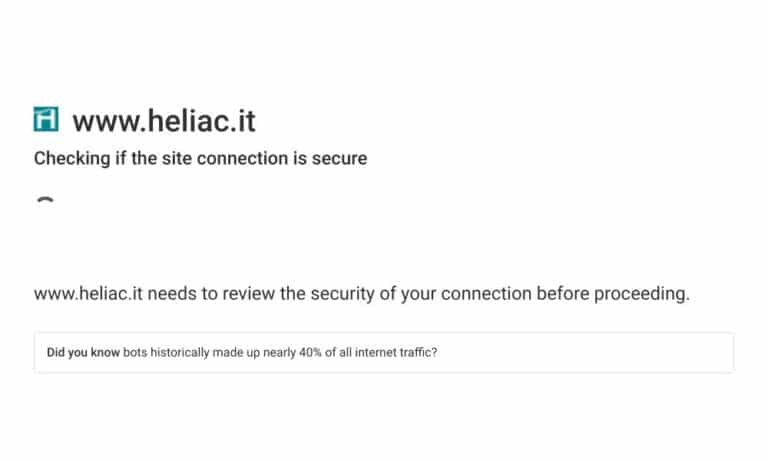Click the spinning loading indicator
This screenshot has height=461, width=768.
click(46, 200)
